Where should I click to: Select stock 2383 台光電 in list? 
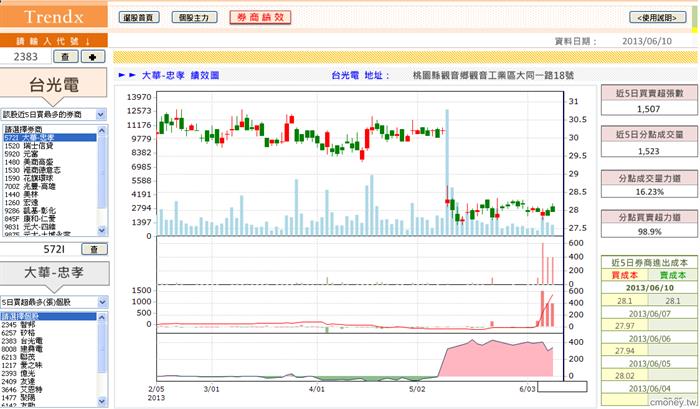coord(48,341)
